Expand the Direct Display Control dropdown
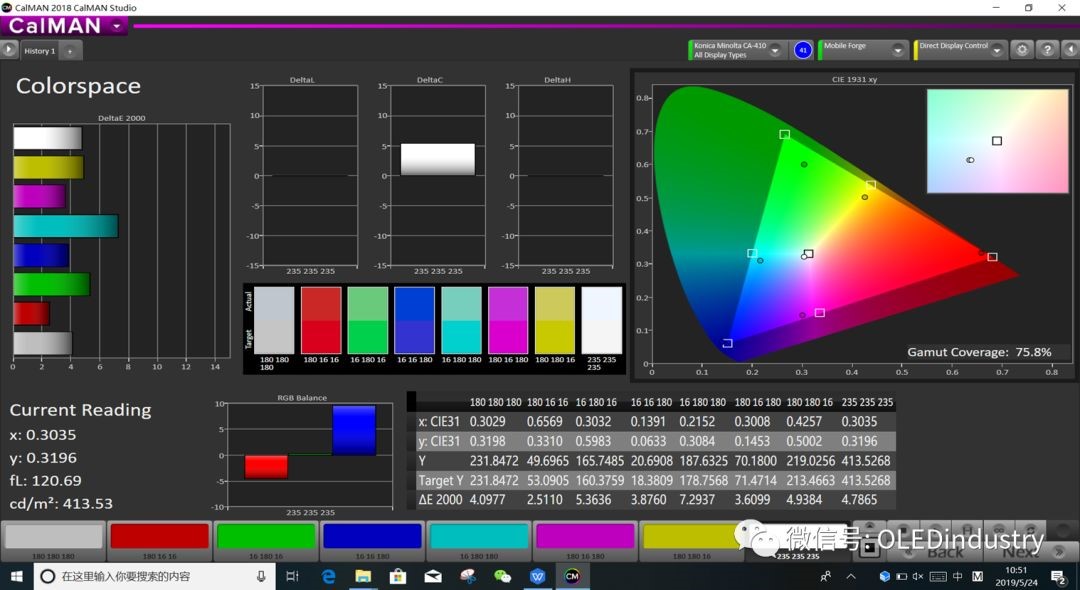Screen dimensions: 1080x590 tap(997, 50)
